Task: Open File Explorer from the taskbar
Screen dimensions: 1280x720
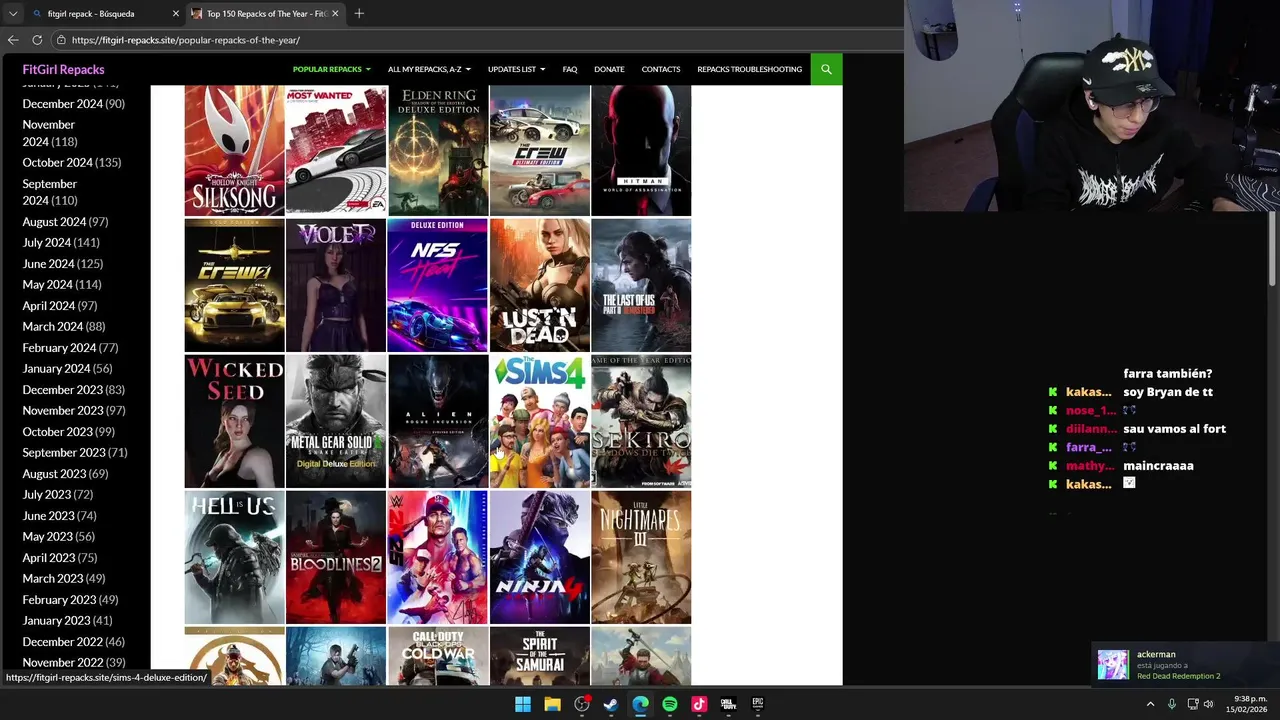Action: pos(552,704)
